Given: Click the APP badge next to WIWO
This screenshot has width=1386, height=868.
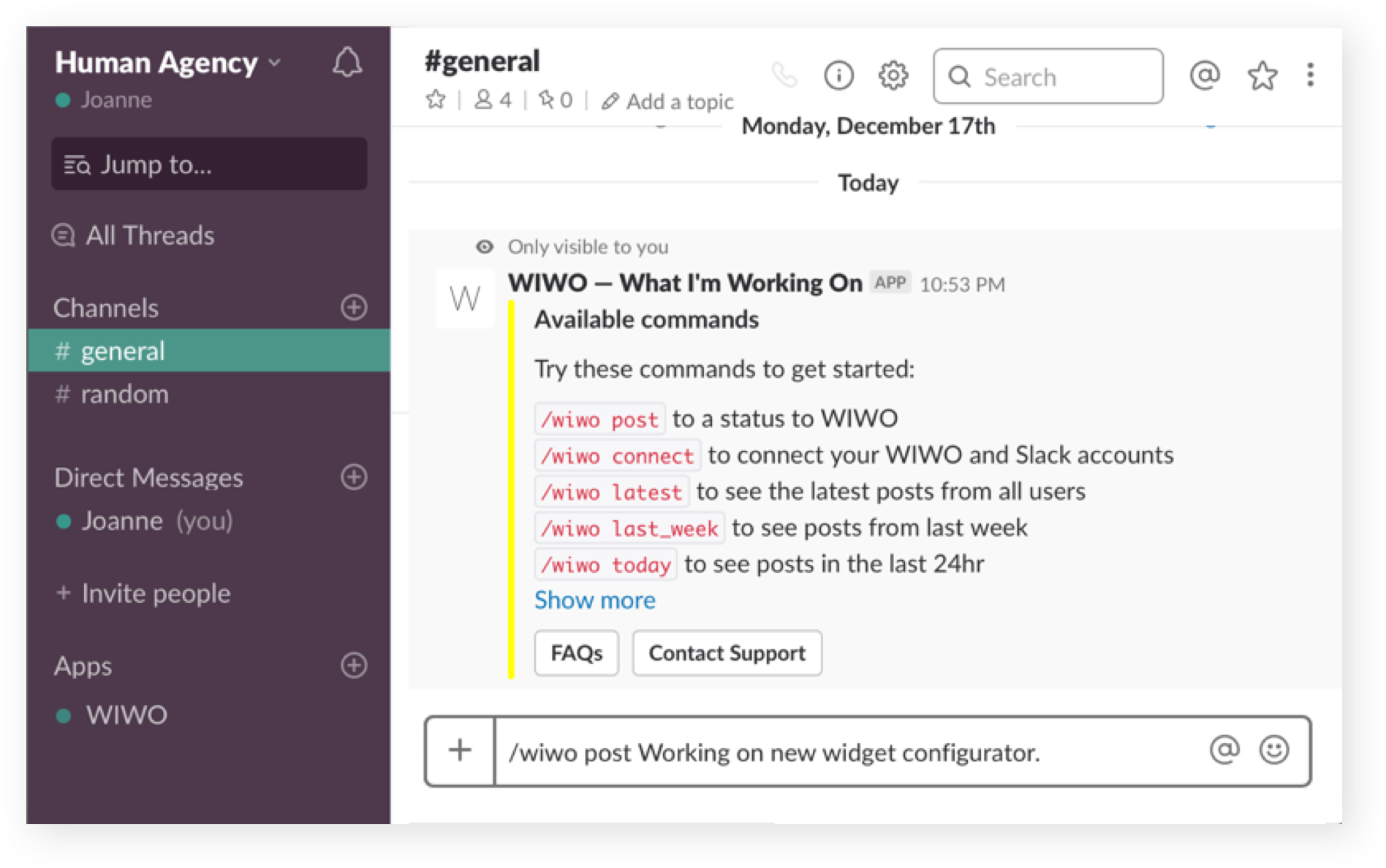Looking at the screenshot, I should click(890, 283).
